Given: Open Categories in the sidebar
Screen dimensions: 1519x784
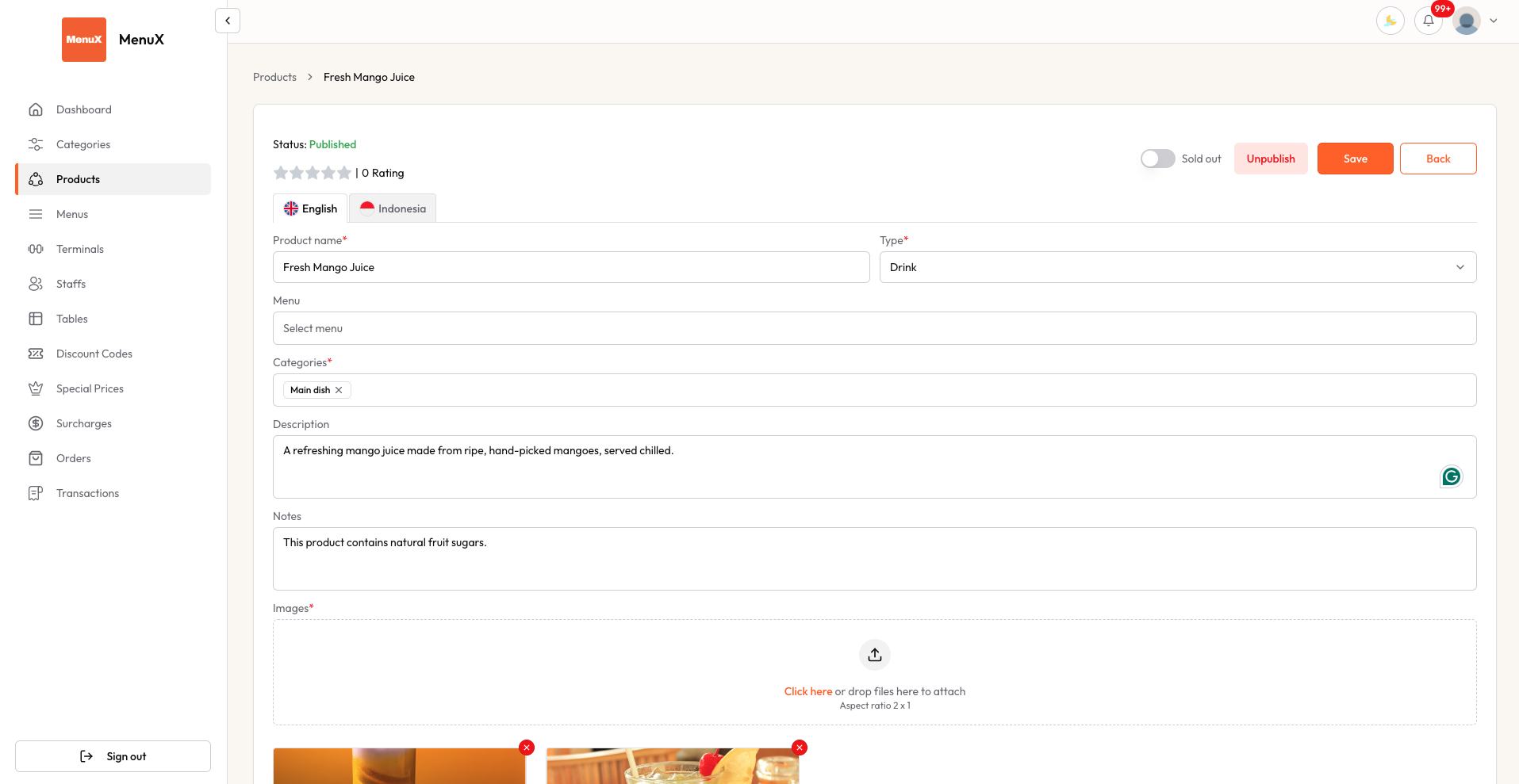Looking at the screenshot, I should [x=113, y=144].
